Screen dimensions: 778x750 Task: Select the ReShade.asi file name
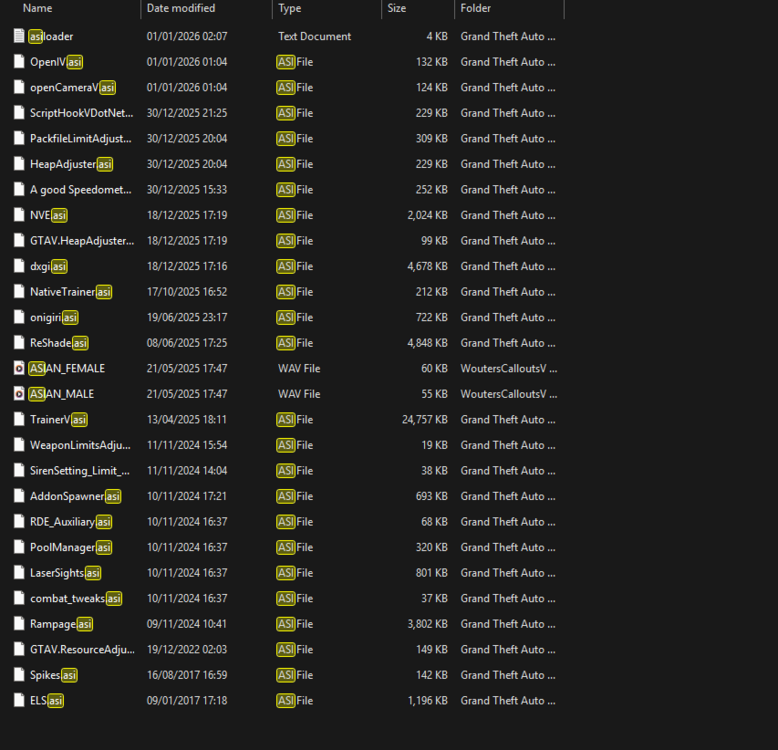coord(59,343)
